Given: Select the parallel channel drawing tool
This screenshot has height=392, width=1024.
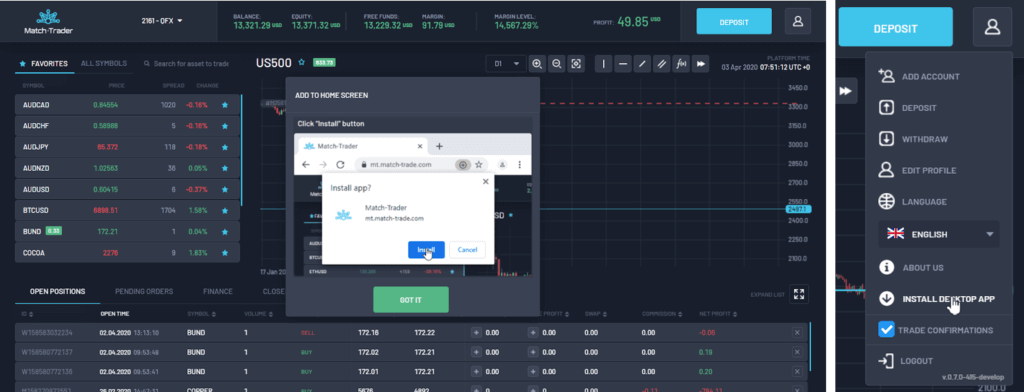Looking at the screenshot, I should pyautogui.click(x=662, y=64).
